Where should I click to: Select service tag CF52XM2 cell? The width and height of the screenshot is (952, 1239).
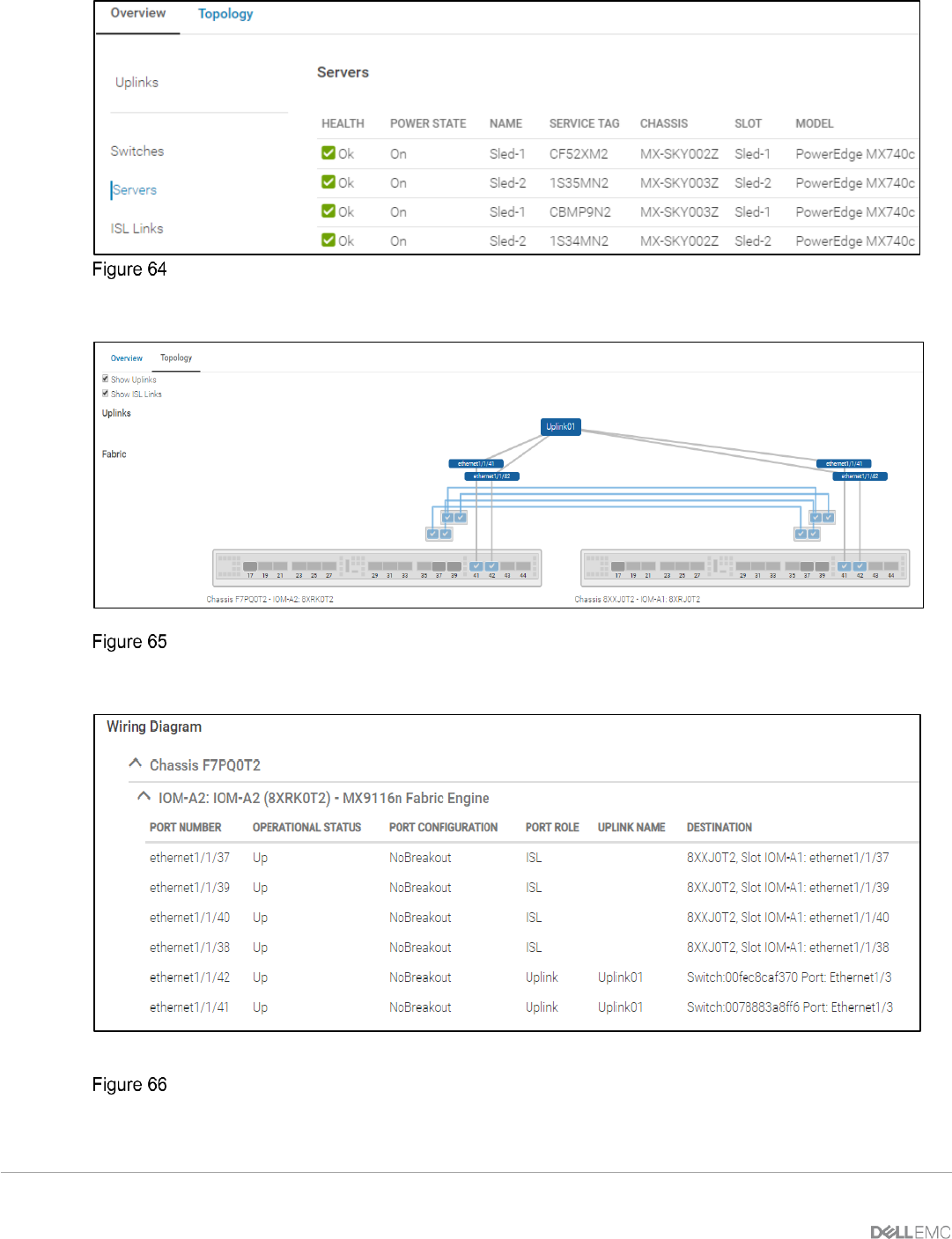click(579, 153)
